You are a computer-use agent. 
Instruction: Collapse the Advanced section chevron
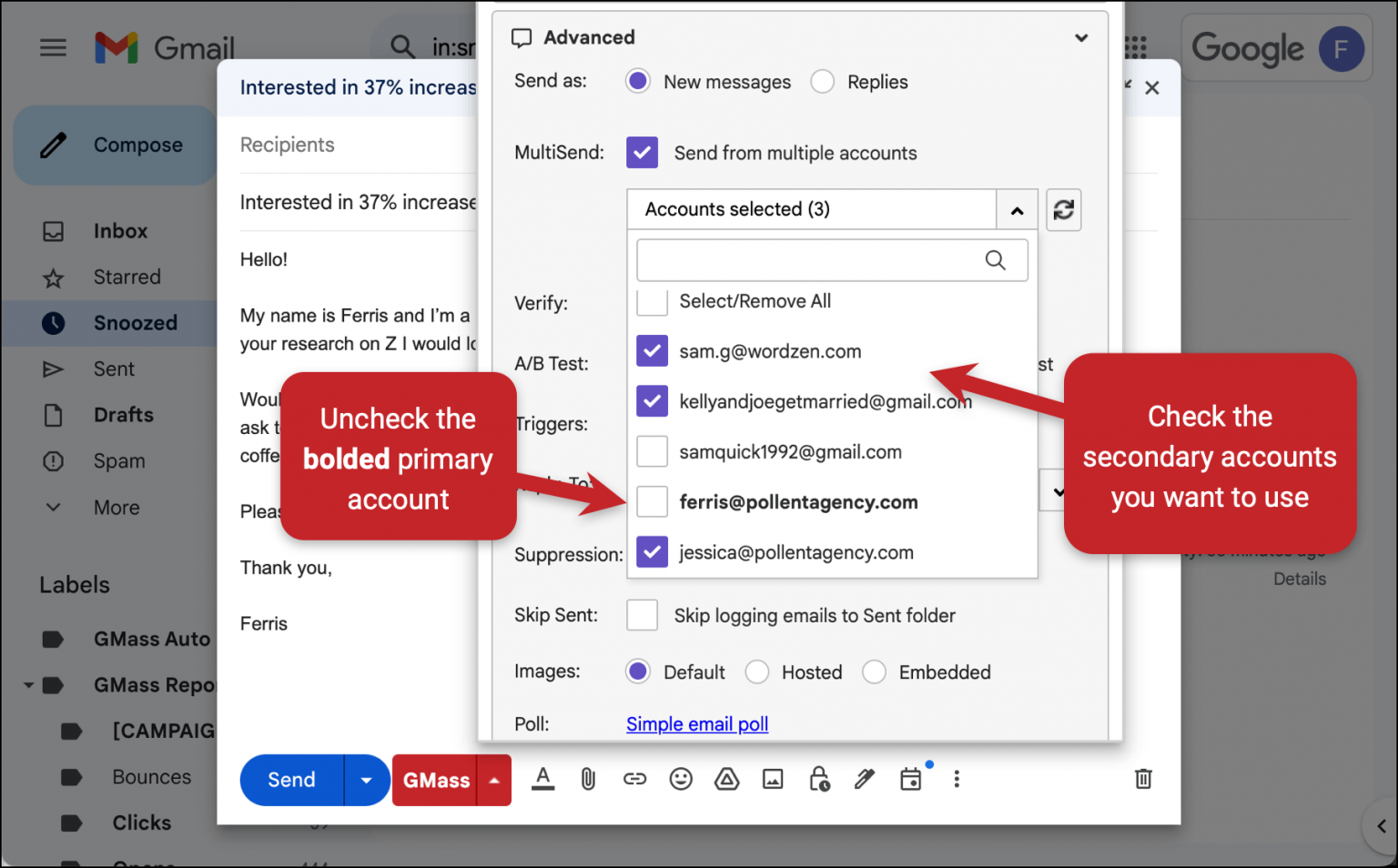pos(1081,38)
